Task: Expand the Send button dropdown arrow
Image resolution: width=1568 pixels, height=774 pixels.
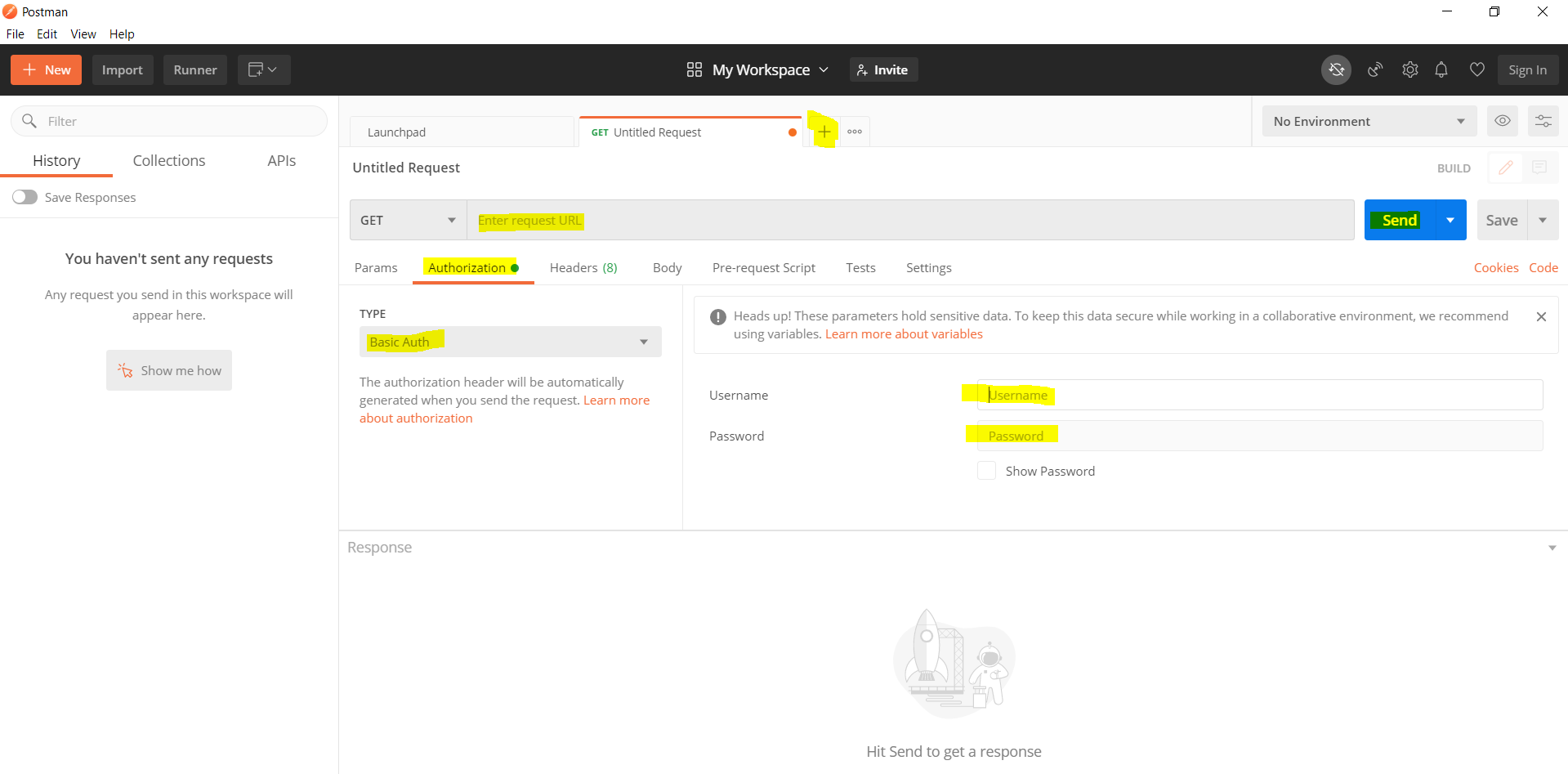Action: pyautogui.click(x=1450, y=220)
